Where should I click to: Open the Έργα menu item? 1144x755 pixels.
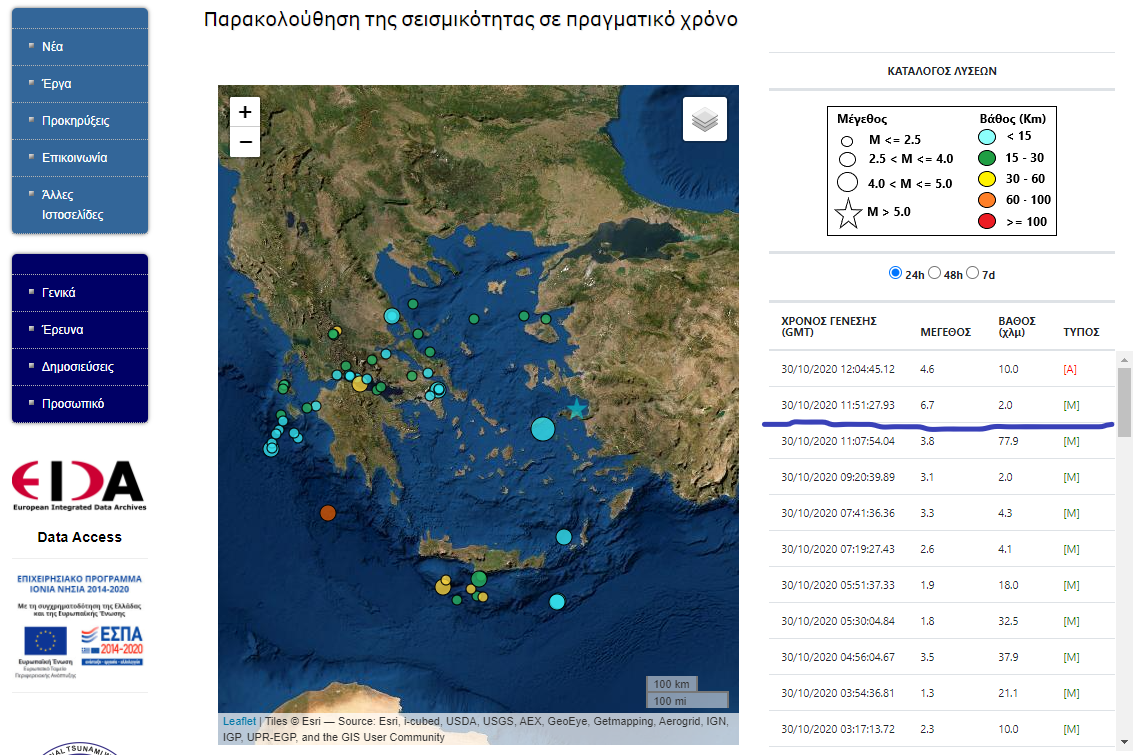point(56,84)
